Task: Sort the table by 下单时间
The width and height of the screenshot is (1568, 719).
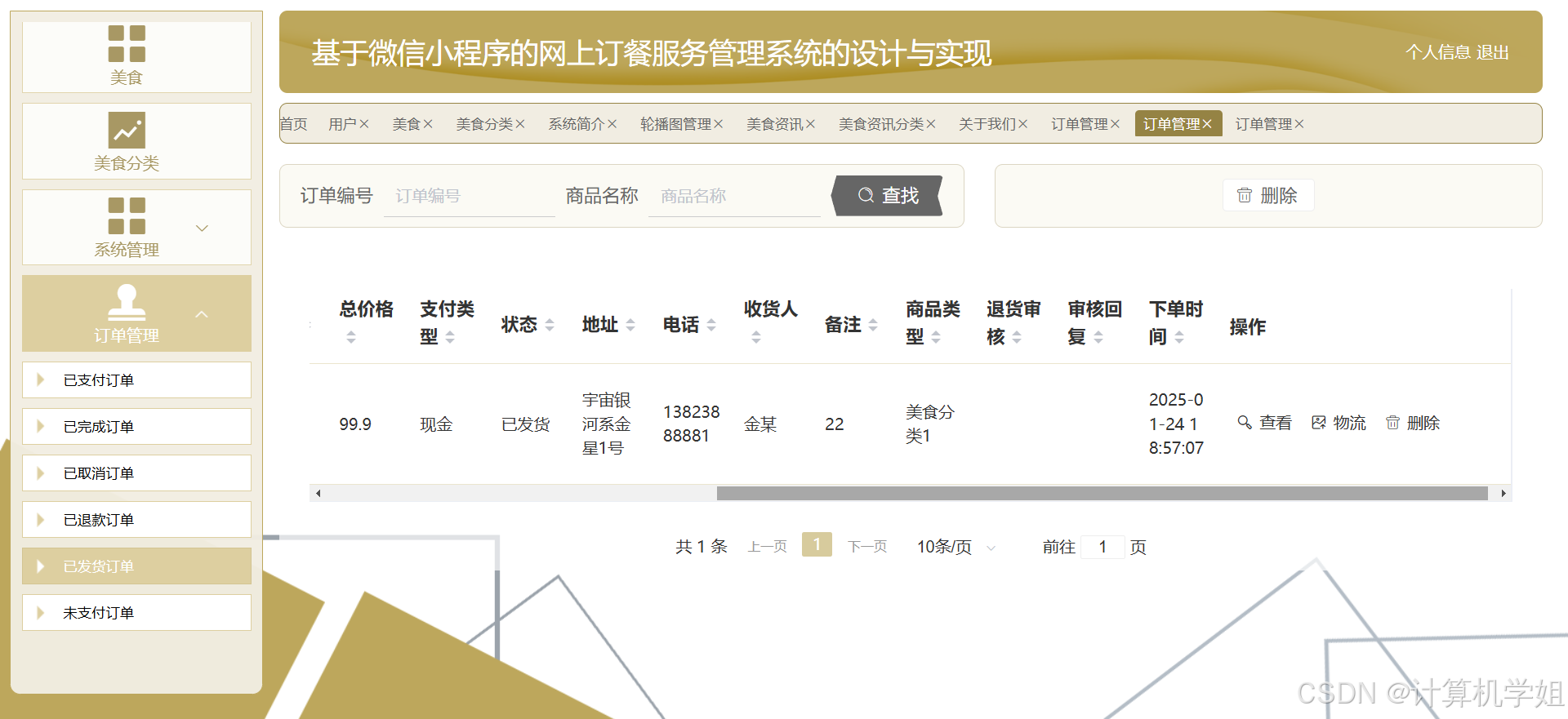Action: coord(1179,337)
